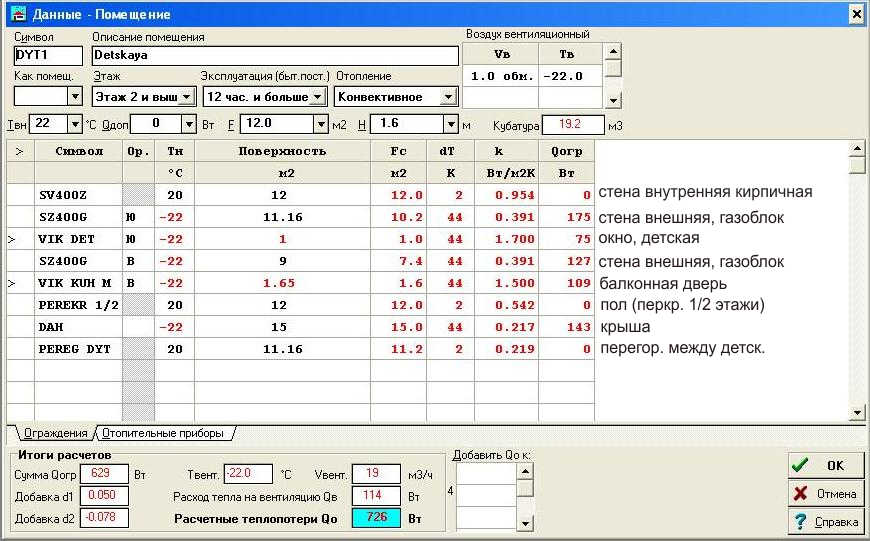Cancel with the Отмена button
Screen dimensions: 870x541
click(x=826, y=493)
